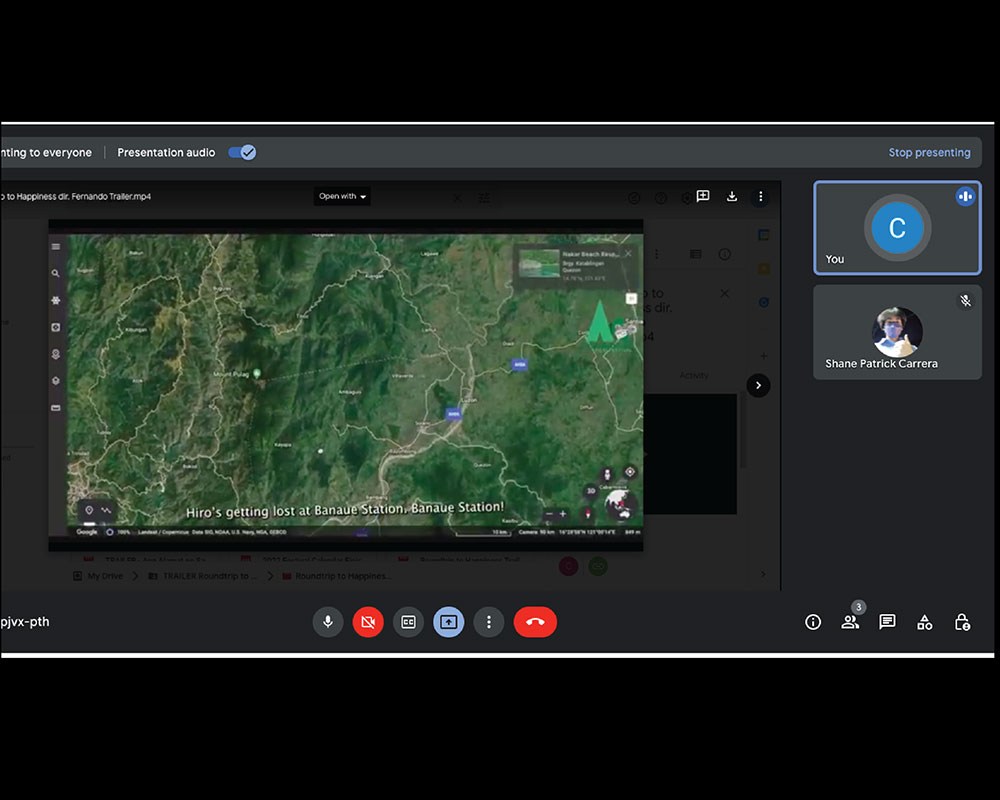Open the activities panel

(x=924, y=622)
